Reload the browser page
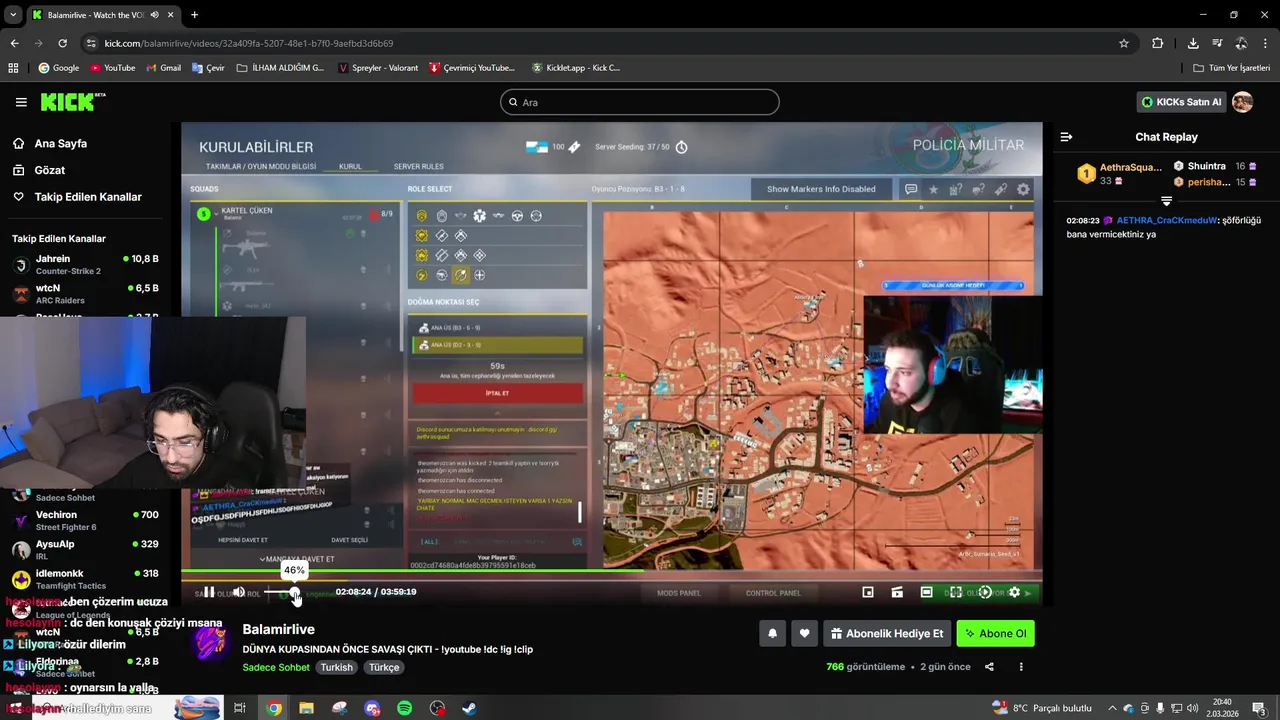This screenshot has width=1280, height=720. tap(62, 43)
